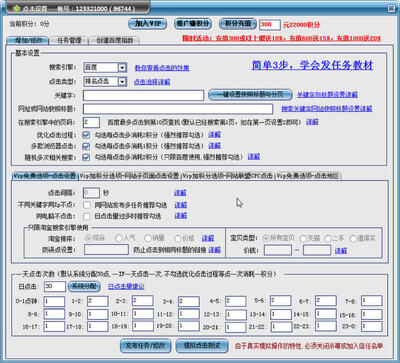Toggle the 优化点击过程 checkbox
400x363 pixels.
coord(86,135)
